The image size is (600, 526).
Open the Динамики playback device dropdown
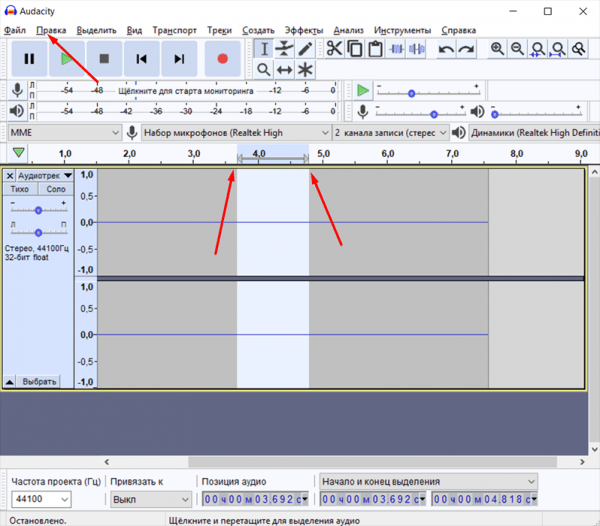[x=534, y=133]
